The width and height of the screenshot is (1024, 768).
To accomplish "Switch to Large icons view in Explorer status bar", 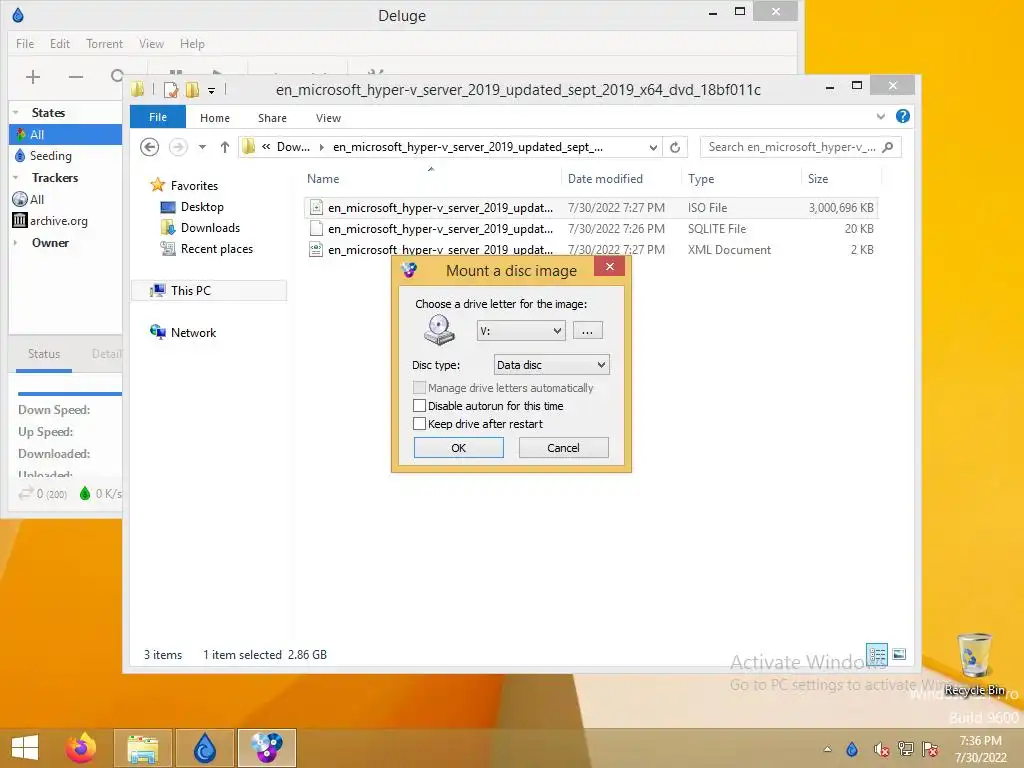I will [x=899, y=654].
